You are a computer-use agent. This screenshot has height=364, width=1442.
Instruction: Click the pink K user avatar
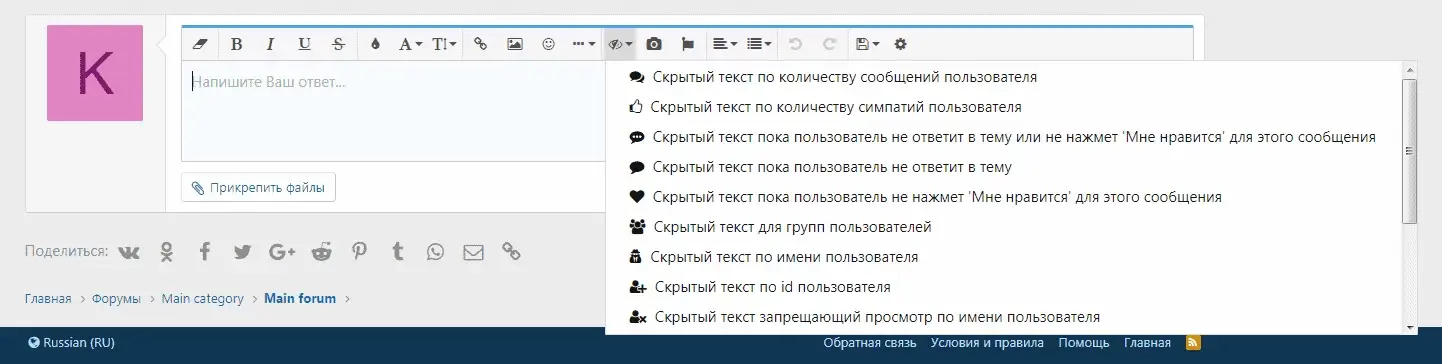pos(95,73)
